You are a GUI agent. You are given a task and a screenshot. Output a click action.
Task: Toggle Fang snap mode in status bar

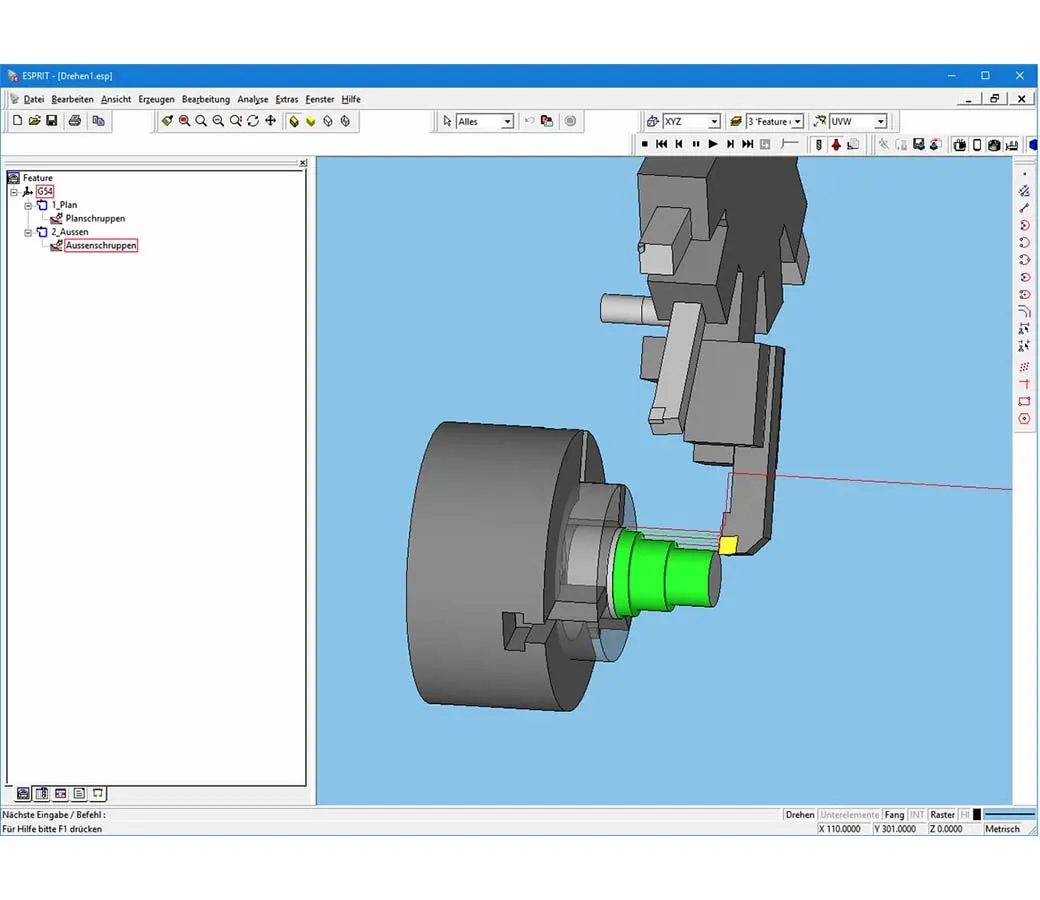[x=894, y=815]
